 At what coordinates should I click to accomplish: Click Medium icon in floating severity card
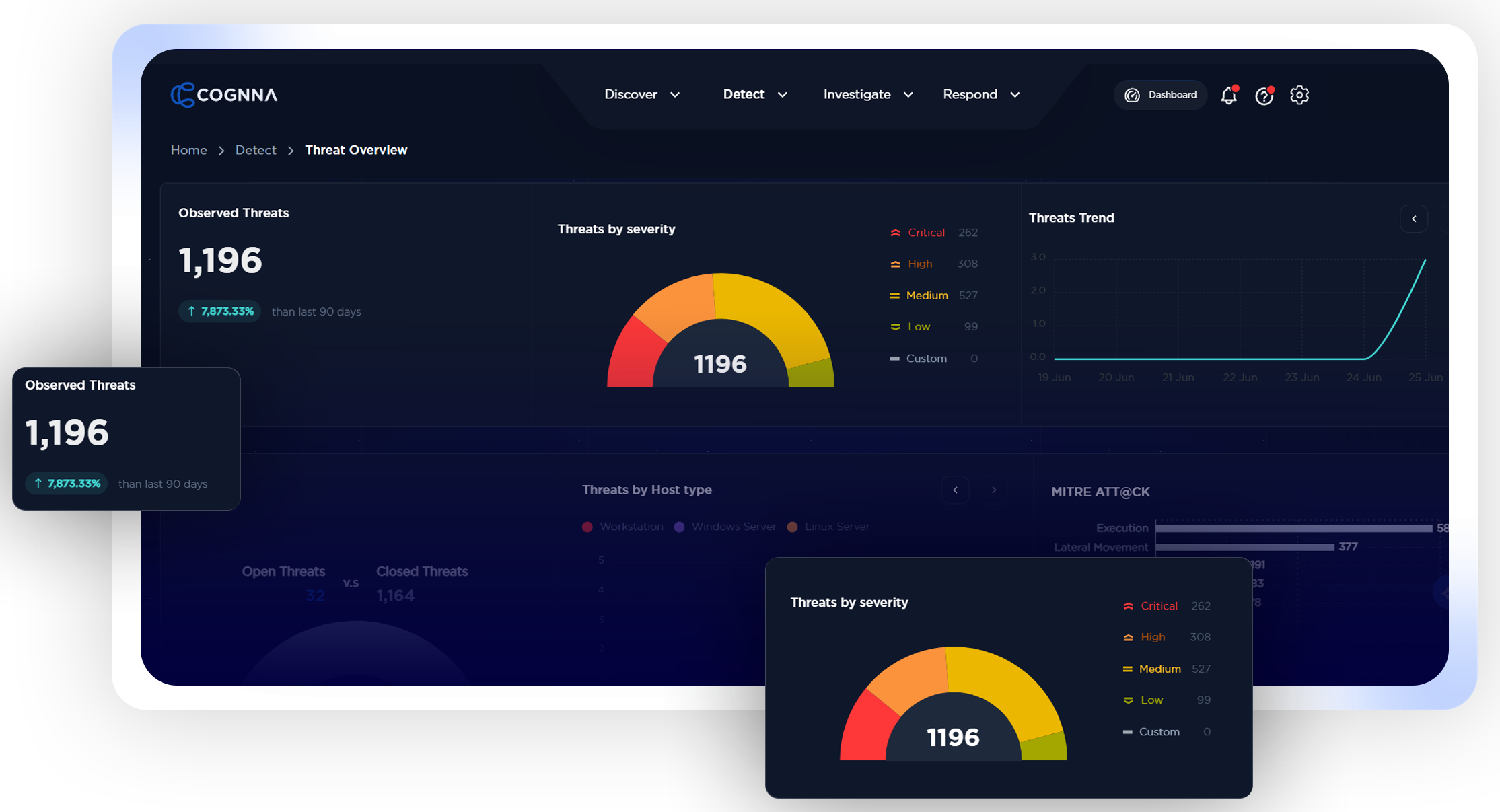click(1128, 669)
